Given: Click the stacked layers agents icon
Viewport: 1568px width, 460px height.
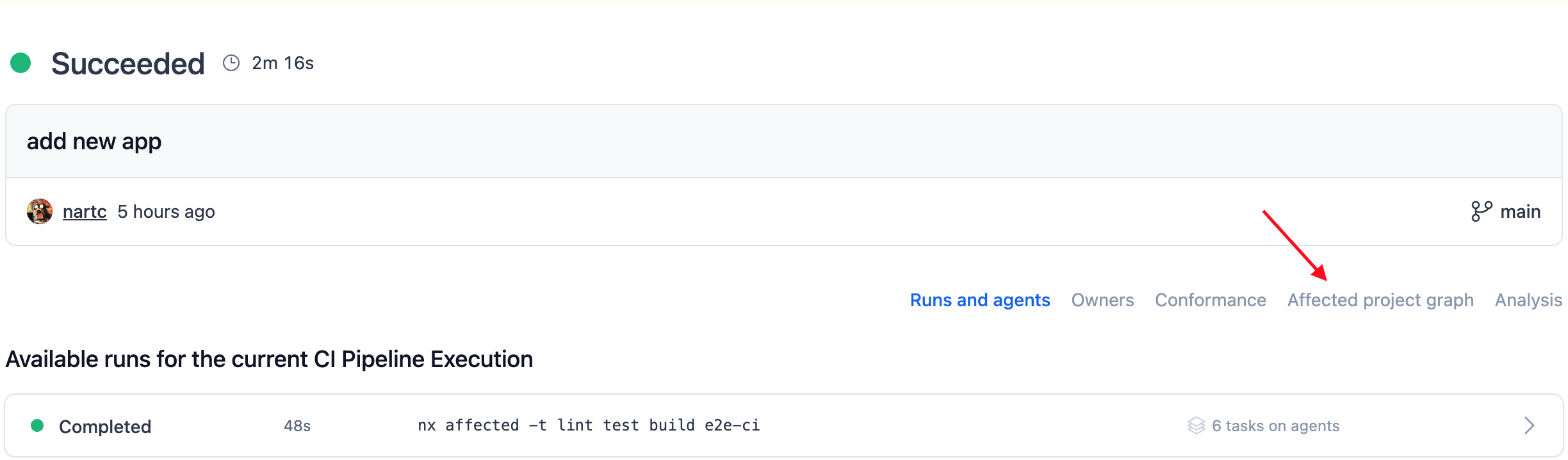Looking at the screenshot, I should click(1196, 425).
